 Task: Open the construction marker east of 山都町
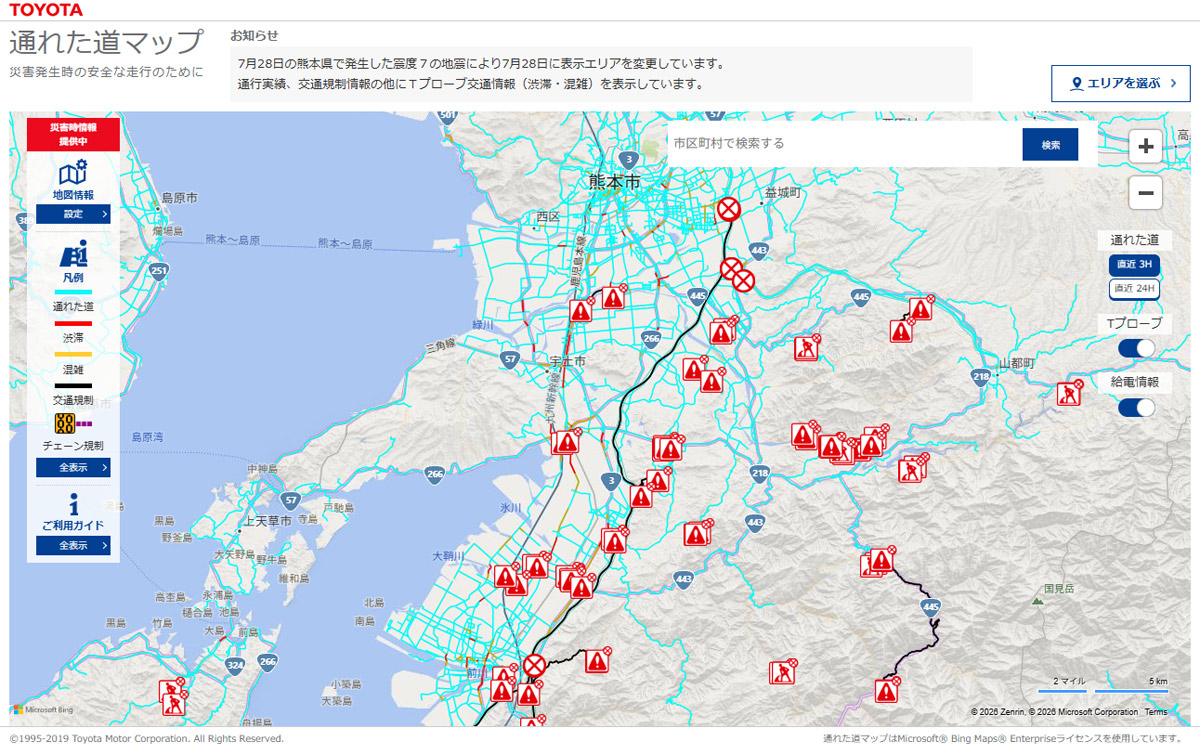(1070, 392)
